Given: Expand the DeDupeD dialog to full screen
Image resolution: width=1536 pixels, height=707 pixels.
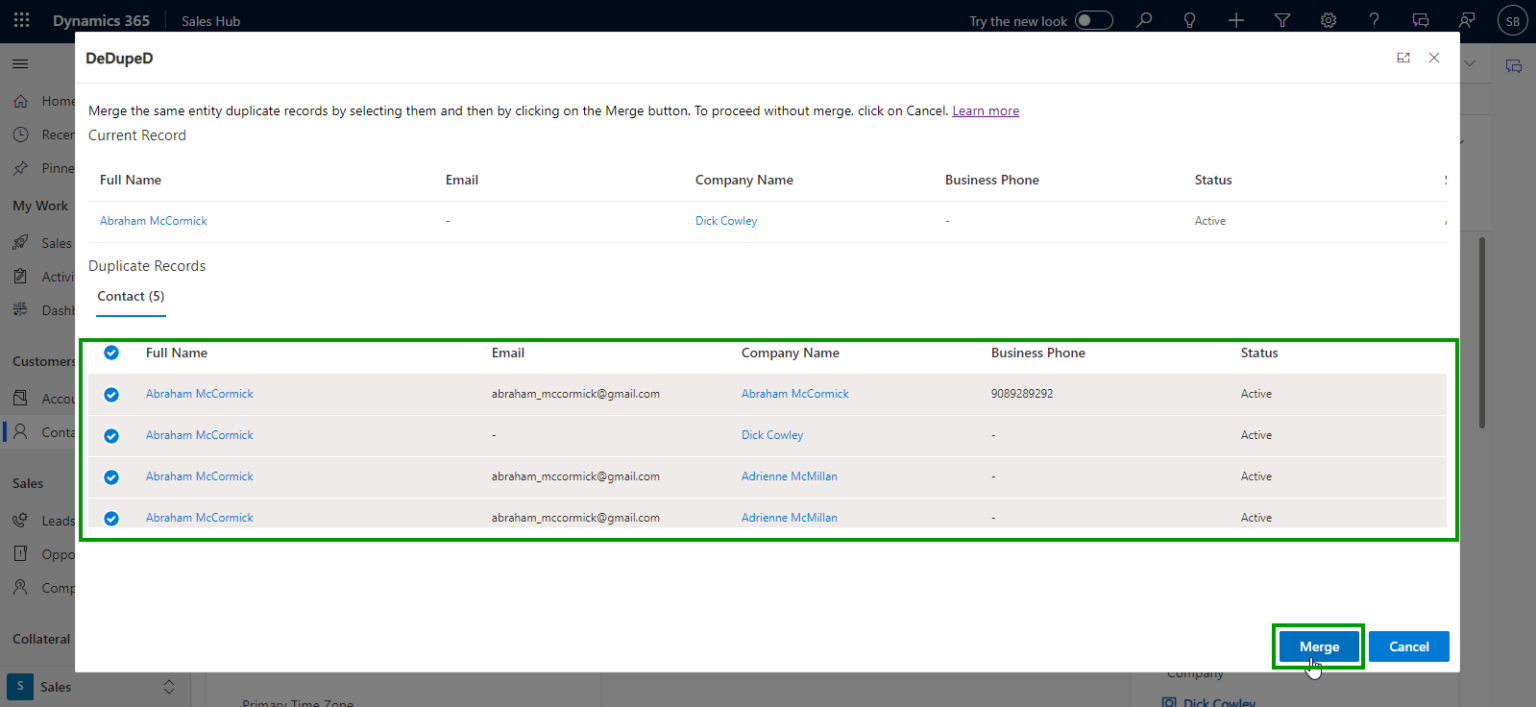Looking at the screenshot, I should click(x=1404, y=58).
